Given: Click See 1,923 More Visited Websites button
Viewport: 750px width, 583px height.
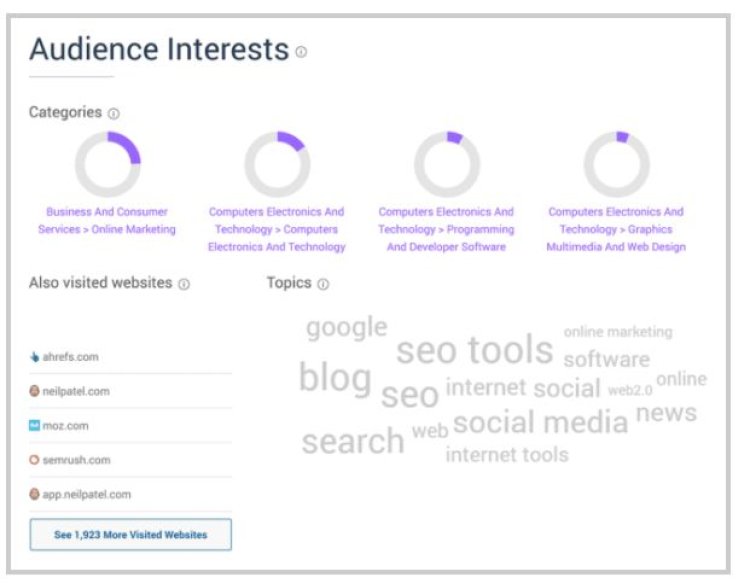Looking at the screenshot, I should [x=131, y=534].
